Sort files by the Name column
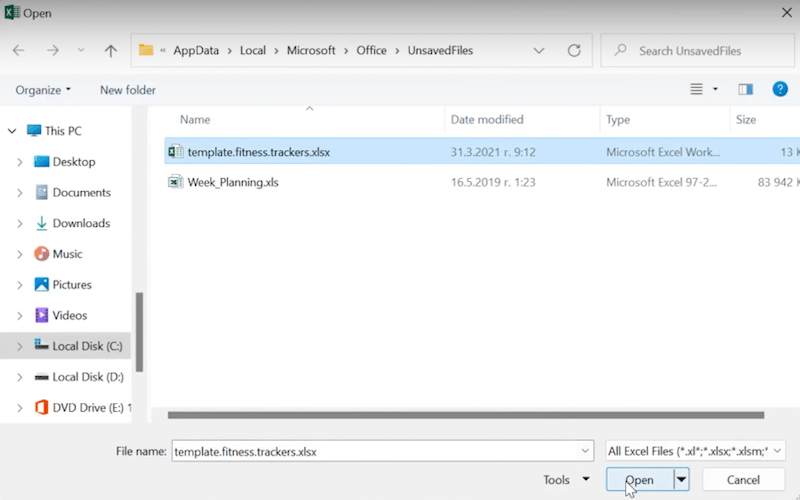 [x=195, y=120]
